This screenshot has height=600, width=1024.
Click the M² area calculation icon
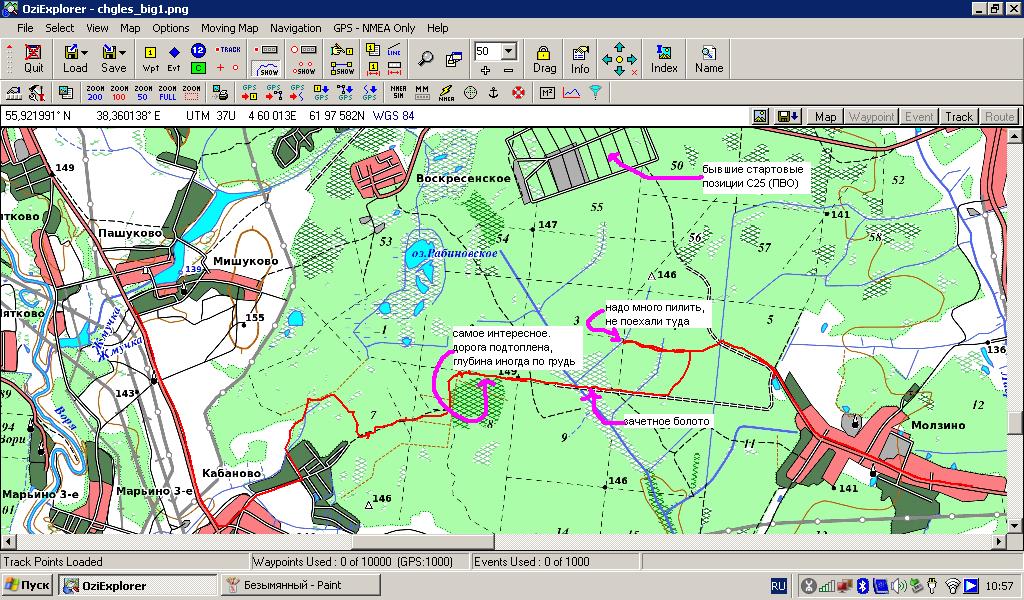click(547, 93)
